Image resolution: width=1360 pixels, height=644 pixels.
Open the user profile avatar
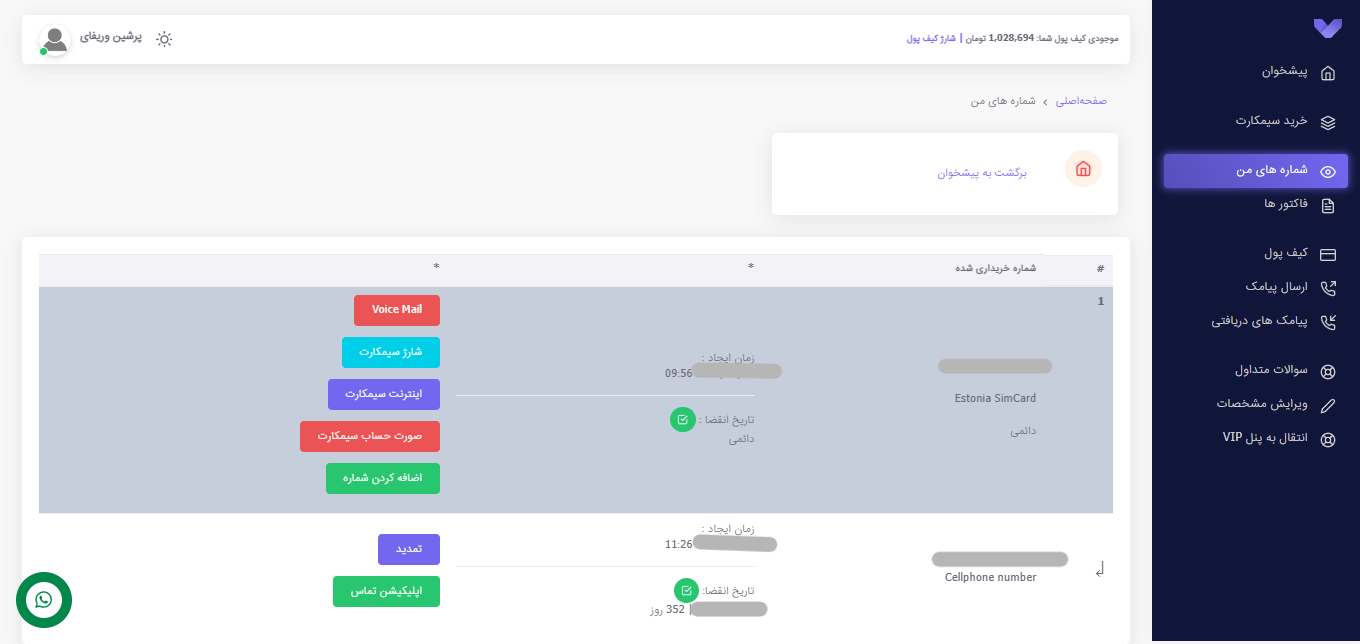[x=56, y=39]
